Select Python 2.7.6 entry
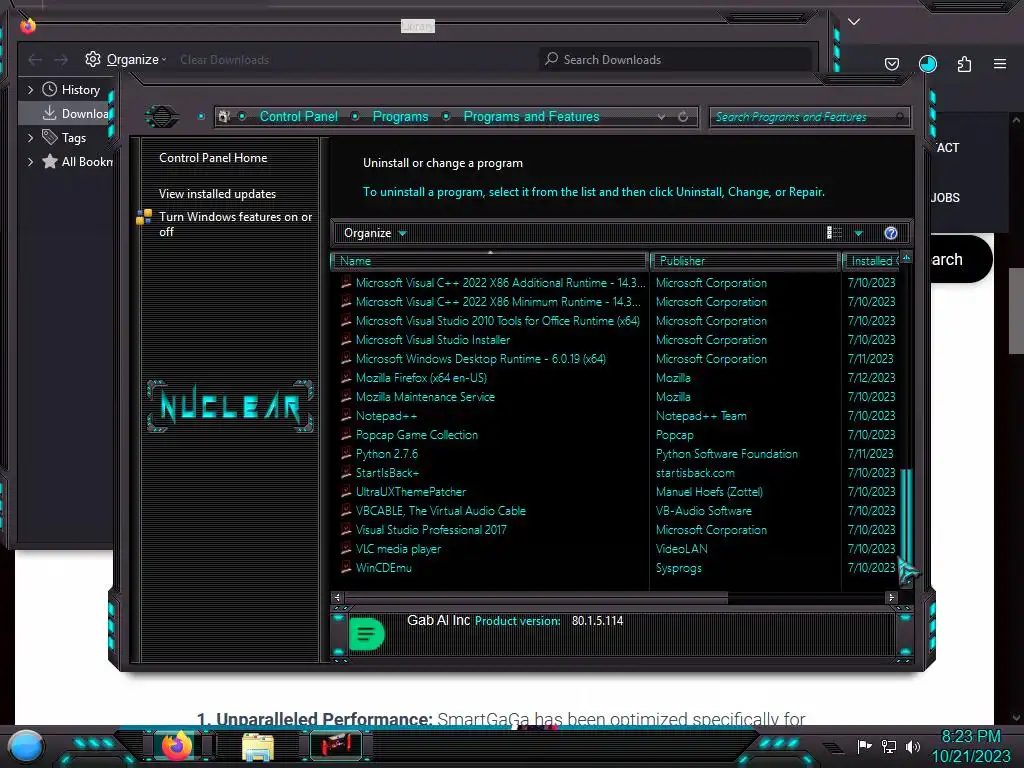Image resolution: width=1024 pixels, height=768 pixels. [x=387, y=454]
